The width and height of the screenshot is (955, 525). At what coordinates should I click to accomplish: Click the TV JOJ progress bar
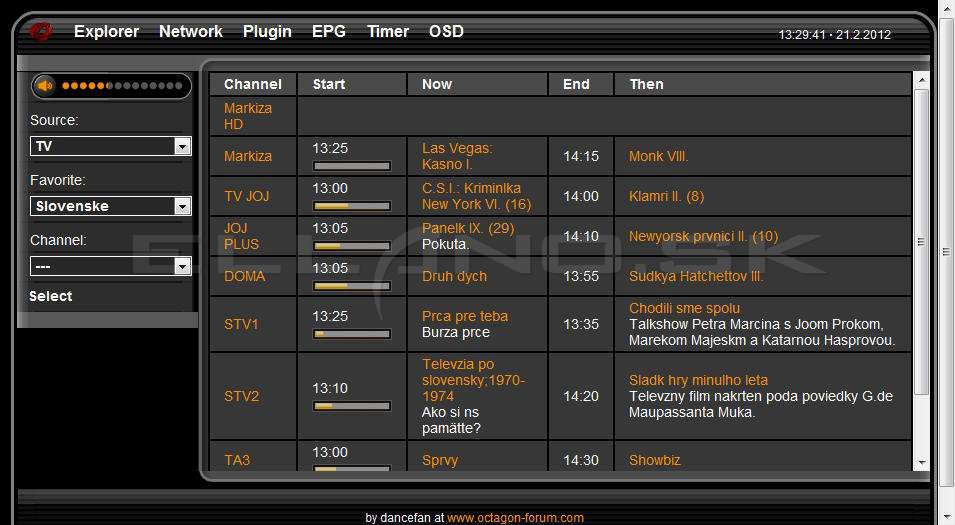pos(351,206)
